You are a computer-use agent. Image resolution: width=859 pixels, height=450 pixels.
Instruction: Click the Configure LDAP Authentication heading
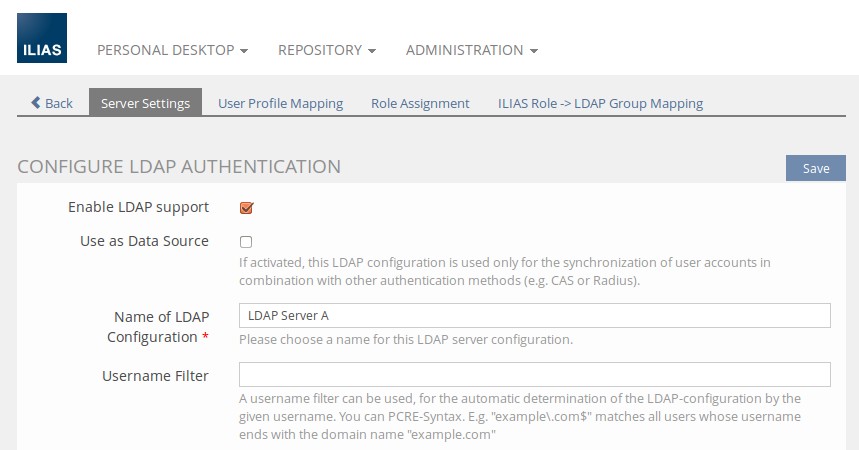[x=179, y=166]
